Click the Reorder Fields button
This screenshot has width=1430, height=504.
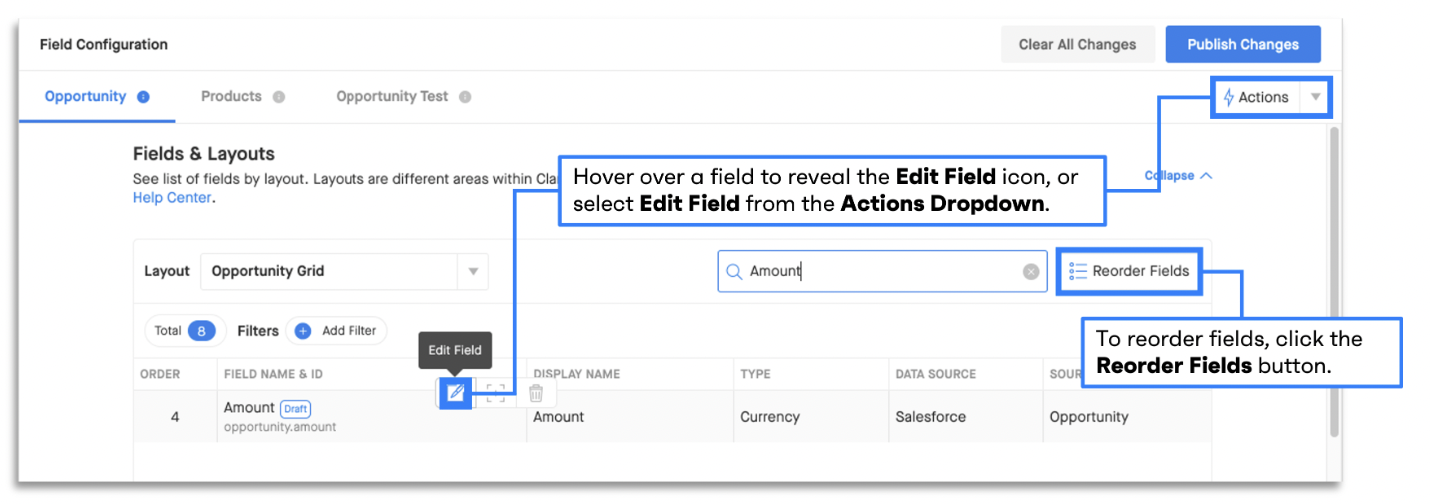(1129, 271)
